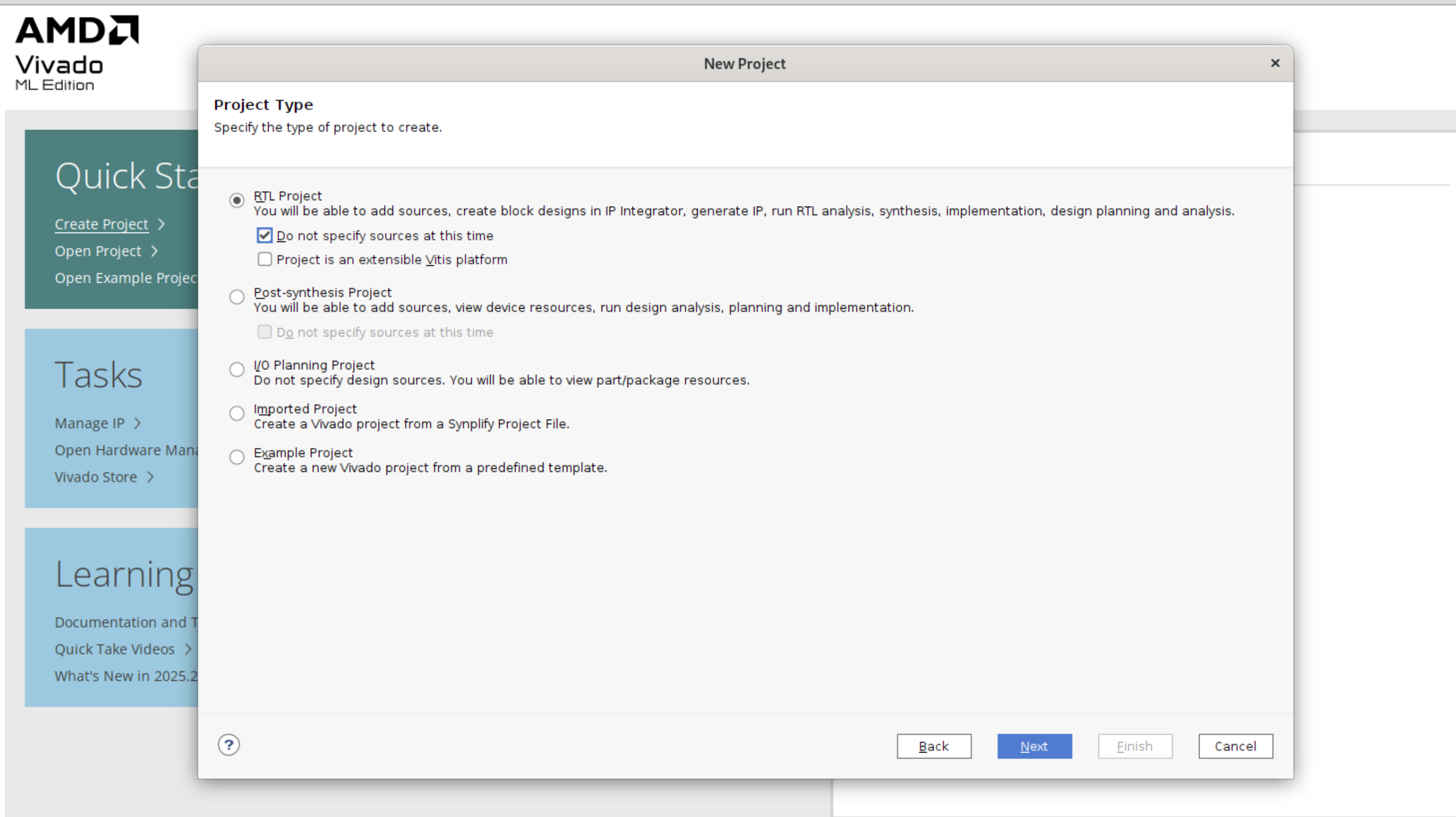
Task: Go Back to previous wizard page
Action: [x=934, y=746]
